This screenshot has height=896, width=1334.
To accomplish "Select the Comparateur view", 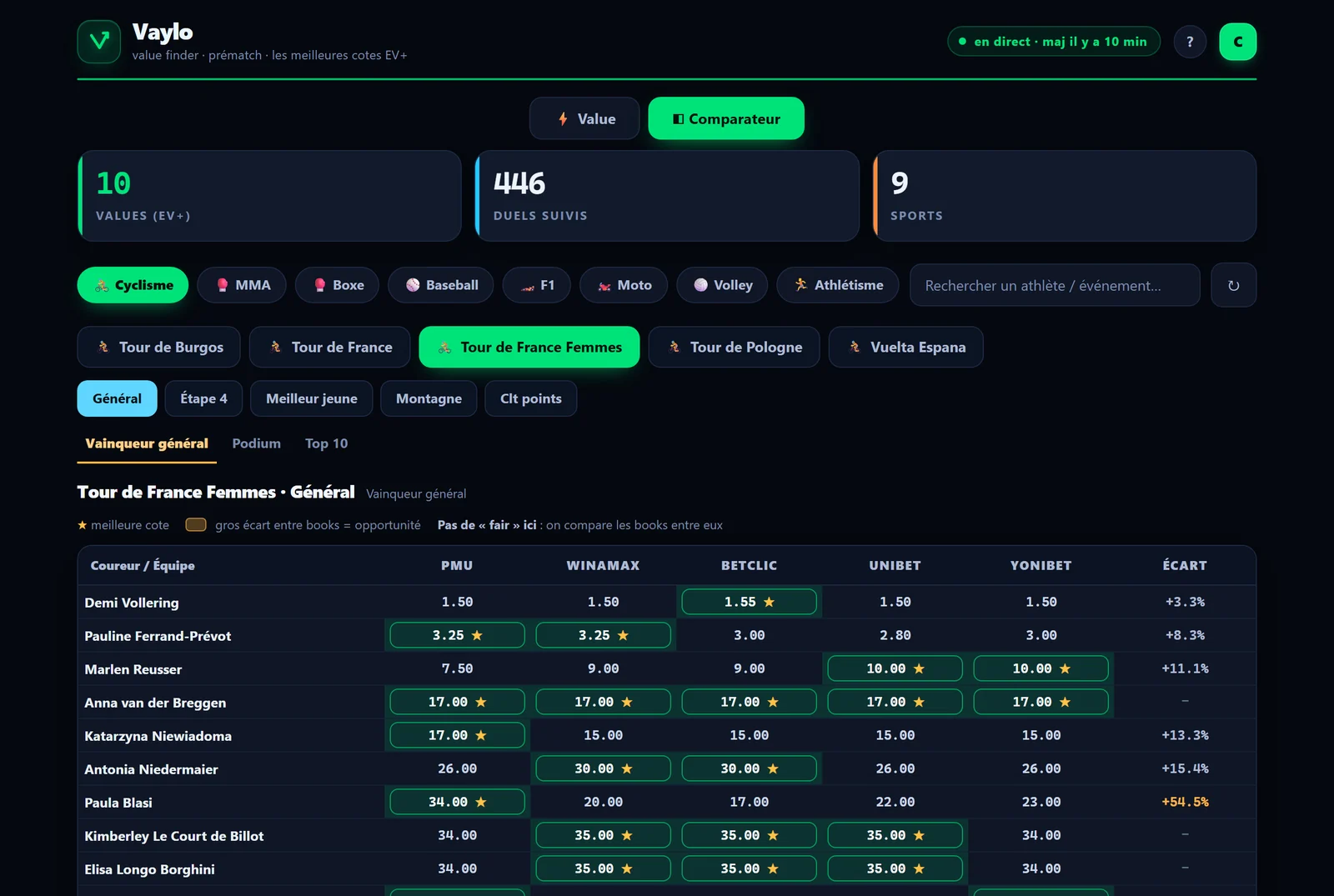I will pyautogui.click(x=726, y=118).
